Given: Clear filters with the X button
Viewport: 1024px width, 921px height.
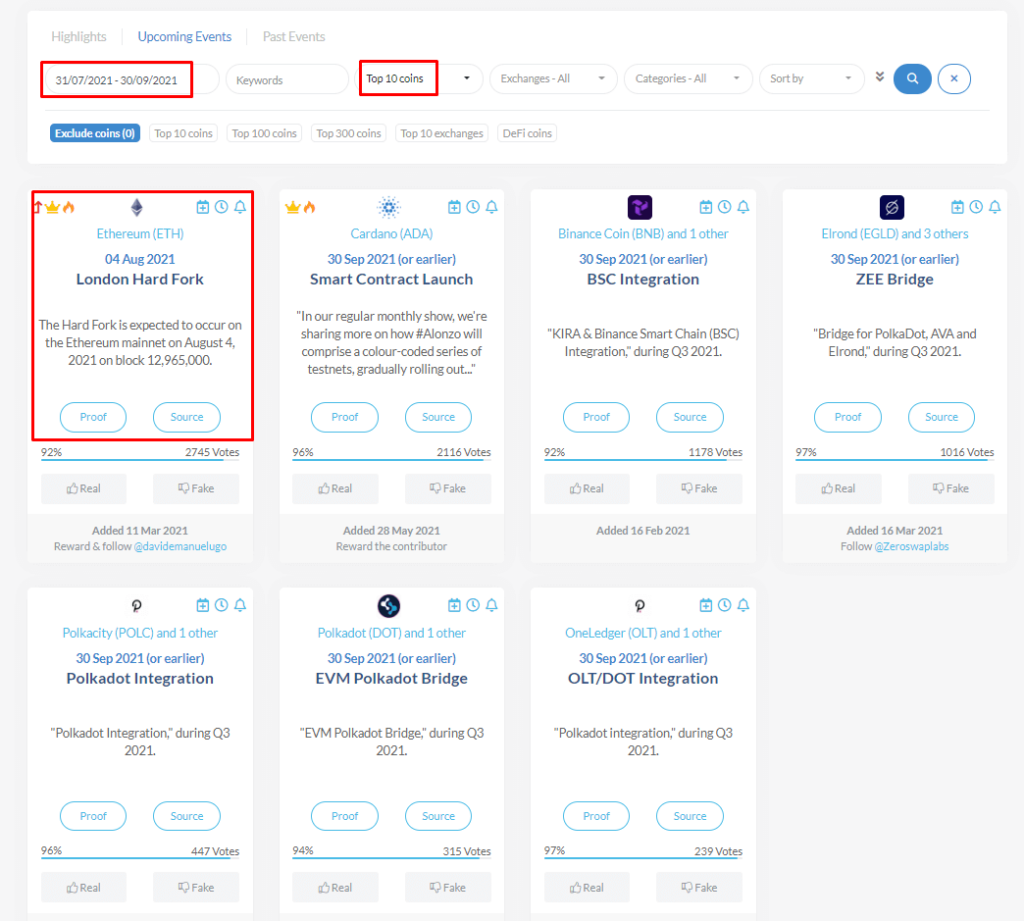Looking at the screenshot, I should click(x=954, y=79).
